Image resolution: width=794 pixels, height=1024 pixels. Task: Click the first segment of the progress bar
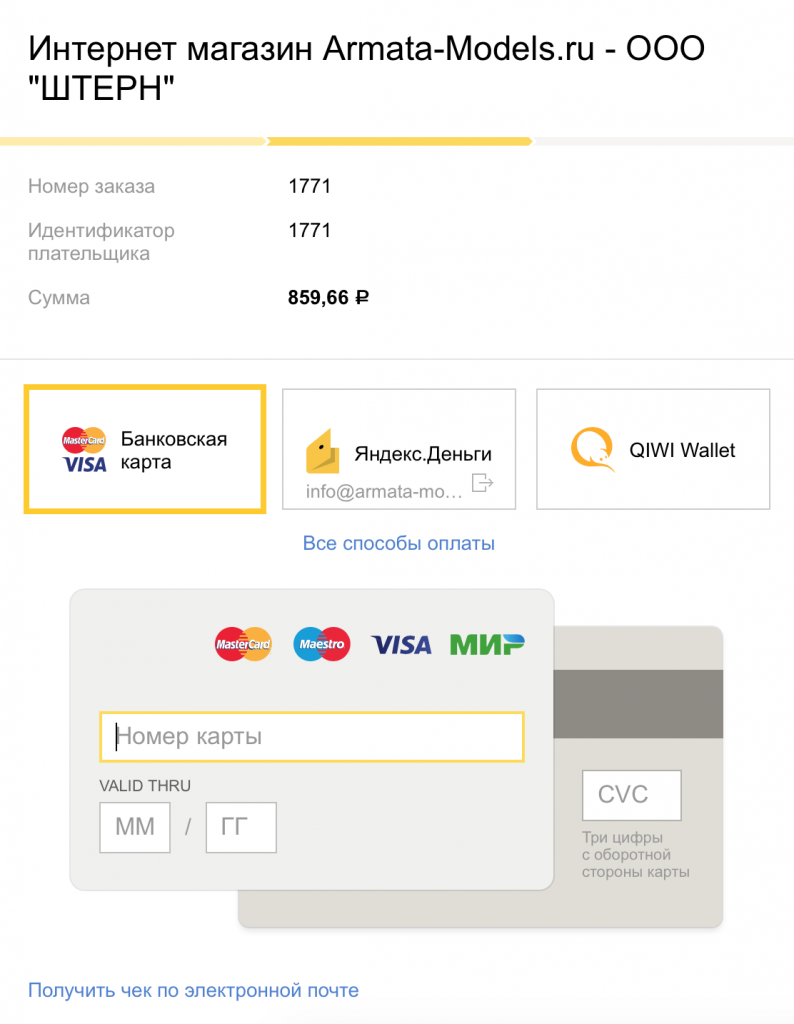point(132,141)
